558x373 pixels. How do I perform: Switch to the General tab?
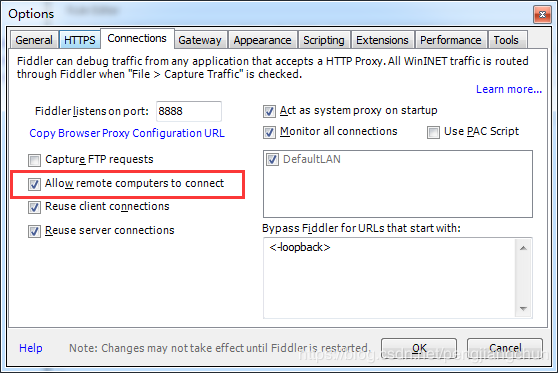coord(34,40)
